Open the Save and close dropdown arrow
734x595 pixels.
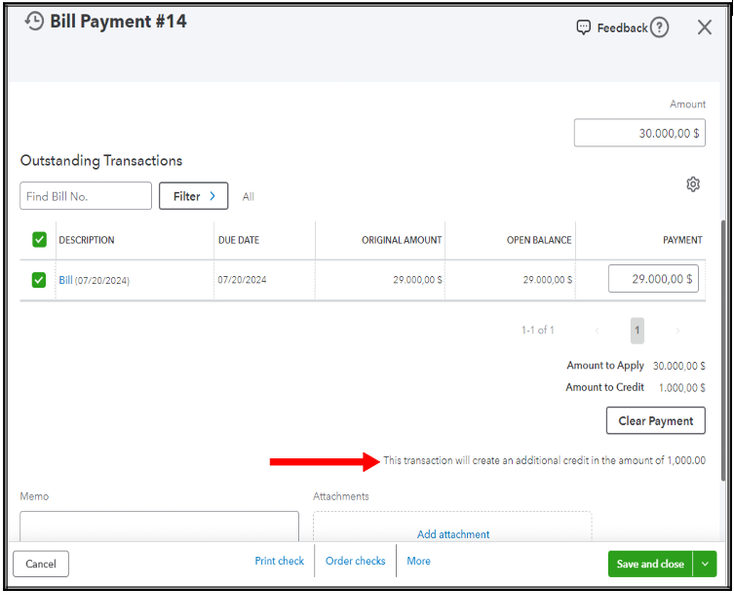tap(705, 564)
